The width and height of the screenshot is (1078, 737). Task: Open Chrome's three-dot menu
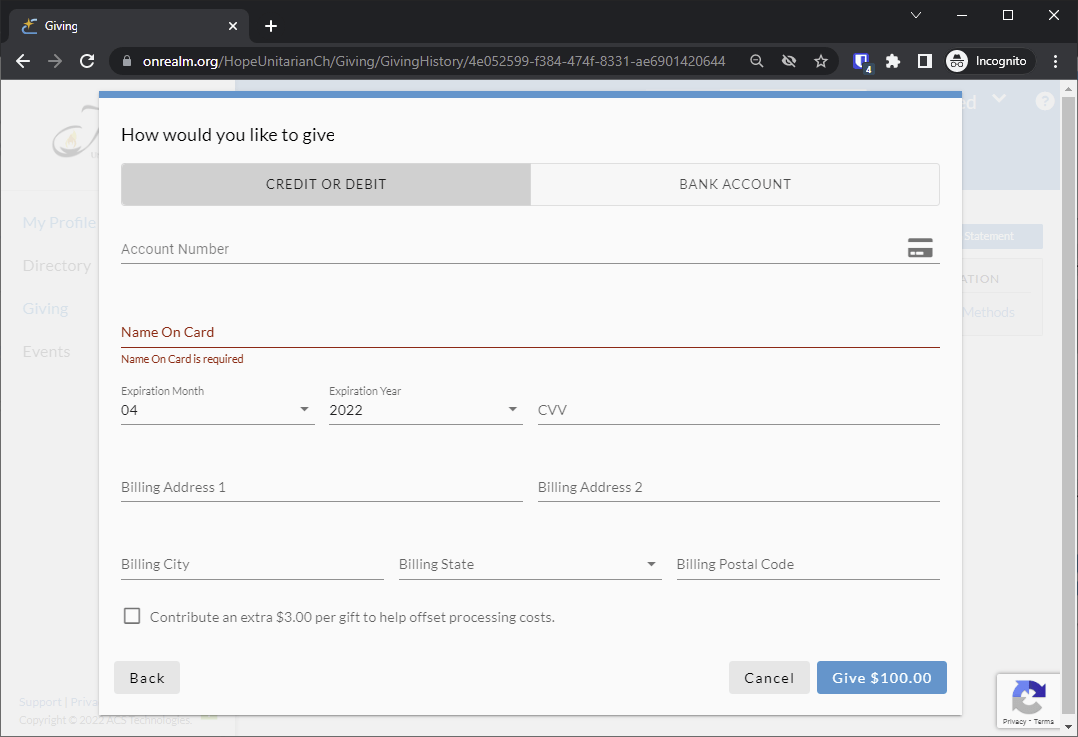coord(1055,61)
